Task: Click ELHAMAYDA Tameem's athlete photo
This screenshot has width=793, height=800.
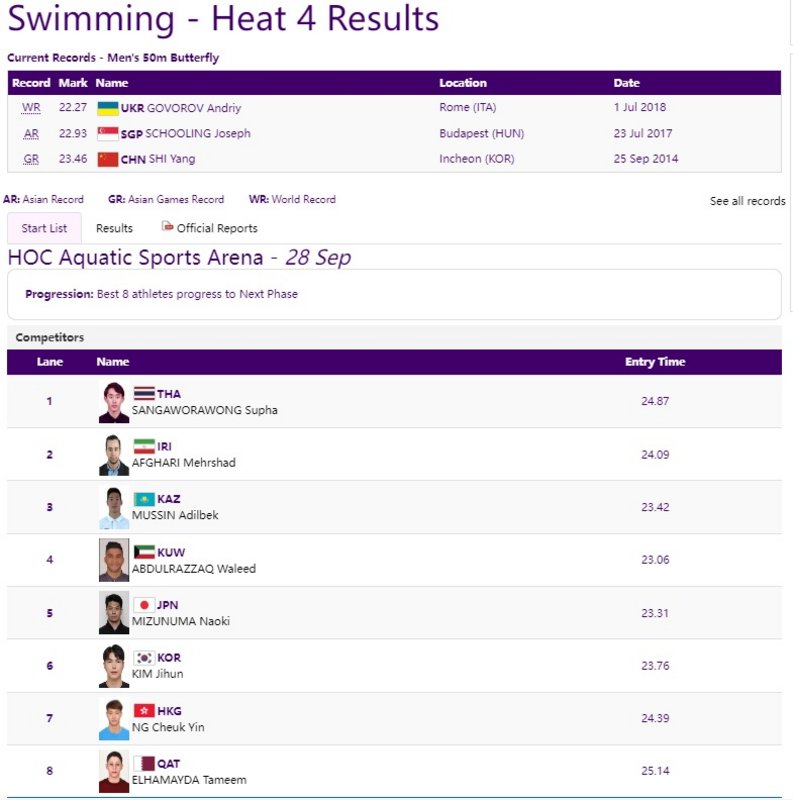Action: [114, 771]
